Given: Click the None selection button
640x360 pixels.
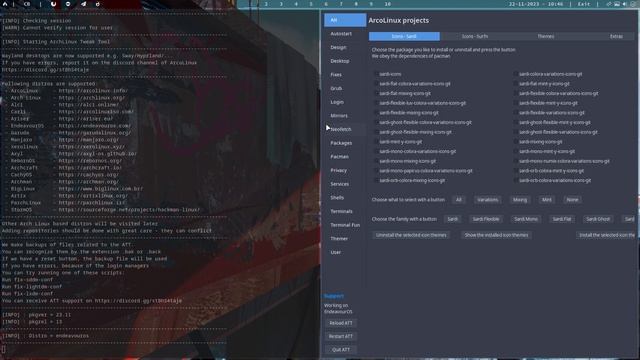Looking at the screenshot, I should tap(572, 200).
